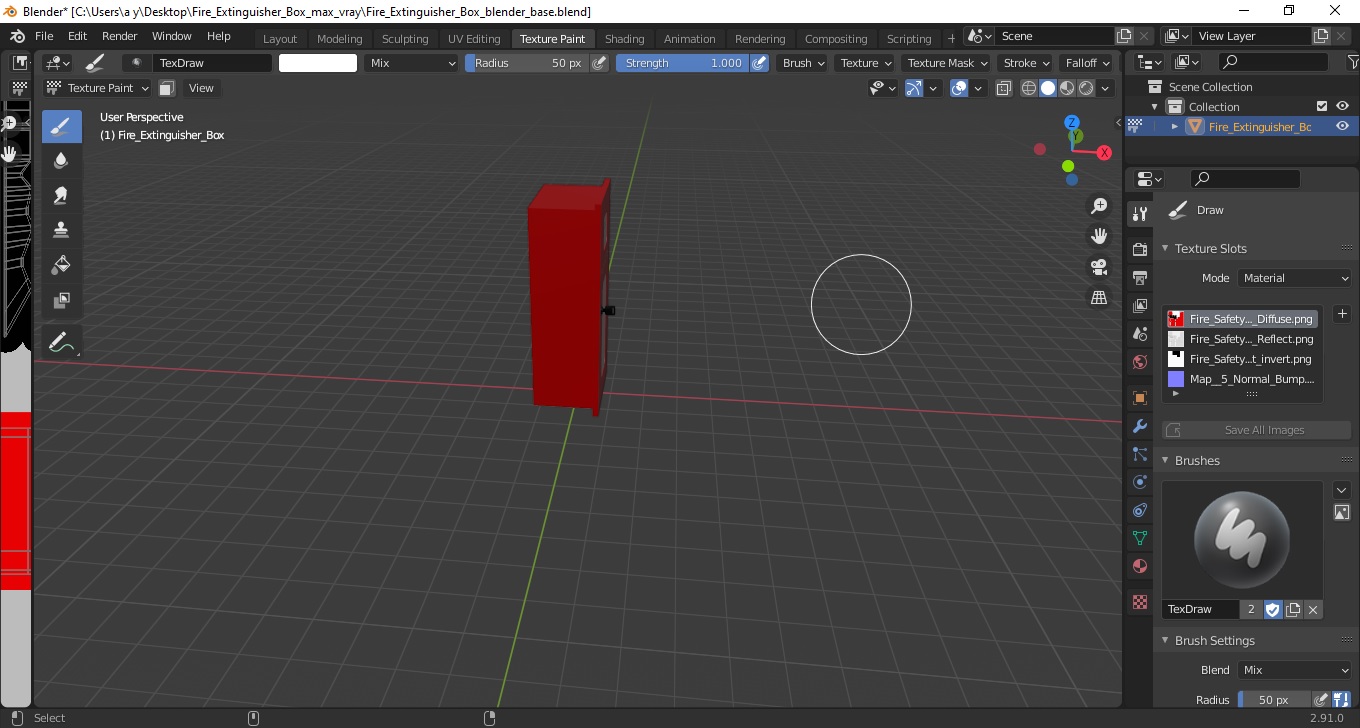
Task: Toggle the camera view icon
Action: 1099,267
